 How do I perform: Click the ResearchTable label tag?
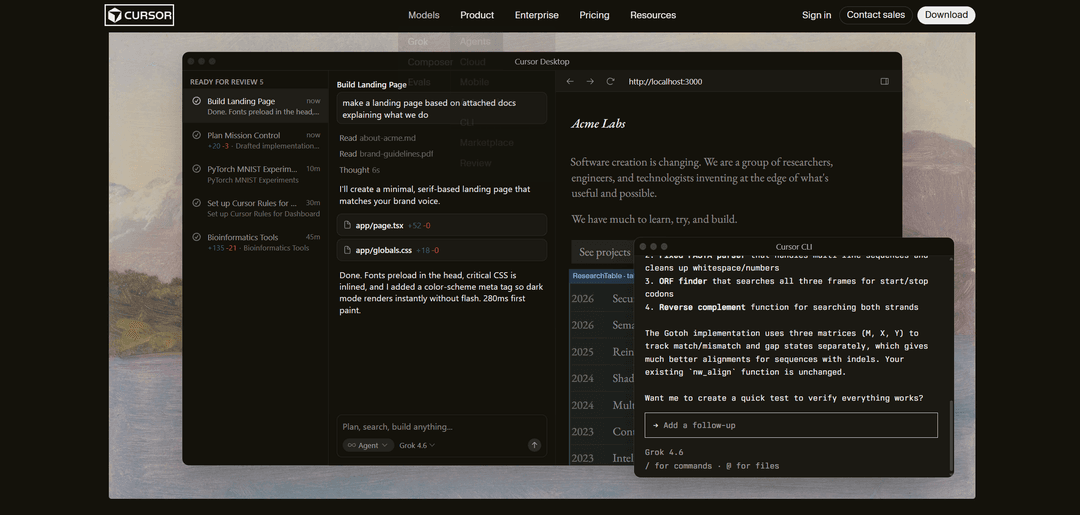603,275
